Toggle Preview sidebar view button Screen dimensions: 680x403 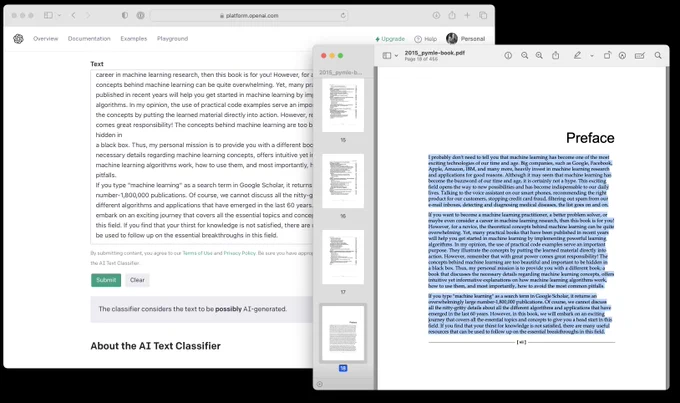click(x=387, y=56)
